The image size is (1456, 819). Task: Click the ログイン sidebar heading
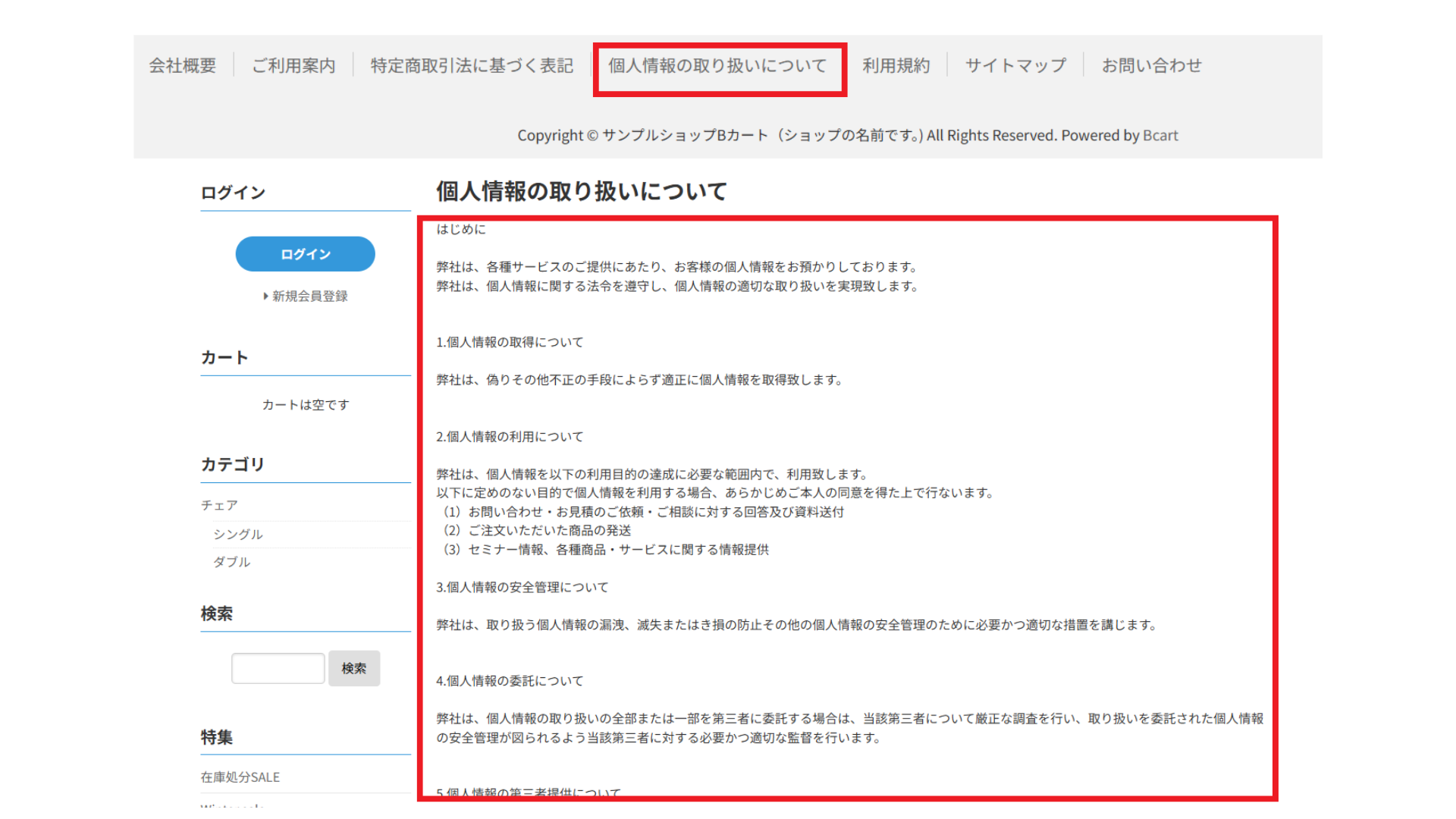[x=233, y=193]
